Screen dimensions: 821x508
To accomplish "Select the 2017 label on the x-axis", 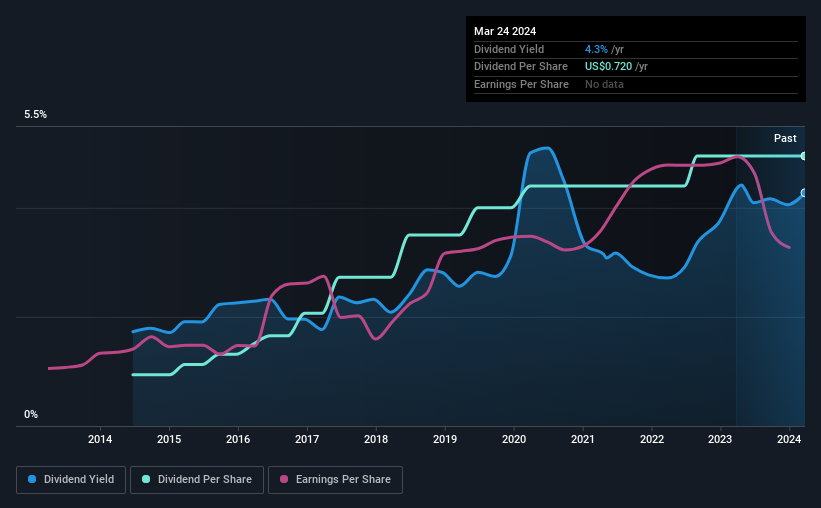I will pos(307,439).
